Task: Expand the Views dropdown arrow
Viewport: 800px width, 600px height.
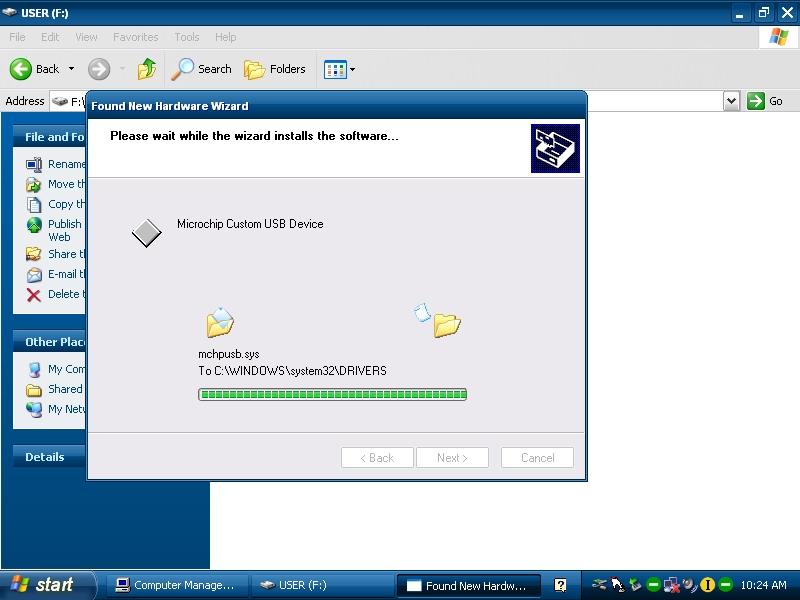Action: click(x=352, y=69)
